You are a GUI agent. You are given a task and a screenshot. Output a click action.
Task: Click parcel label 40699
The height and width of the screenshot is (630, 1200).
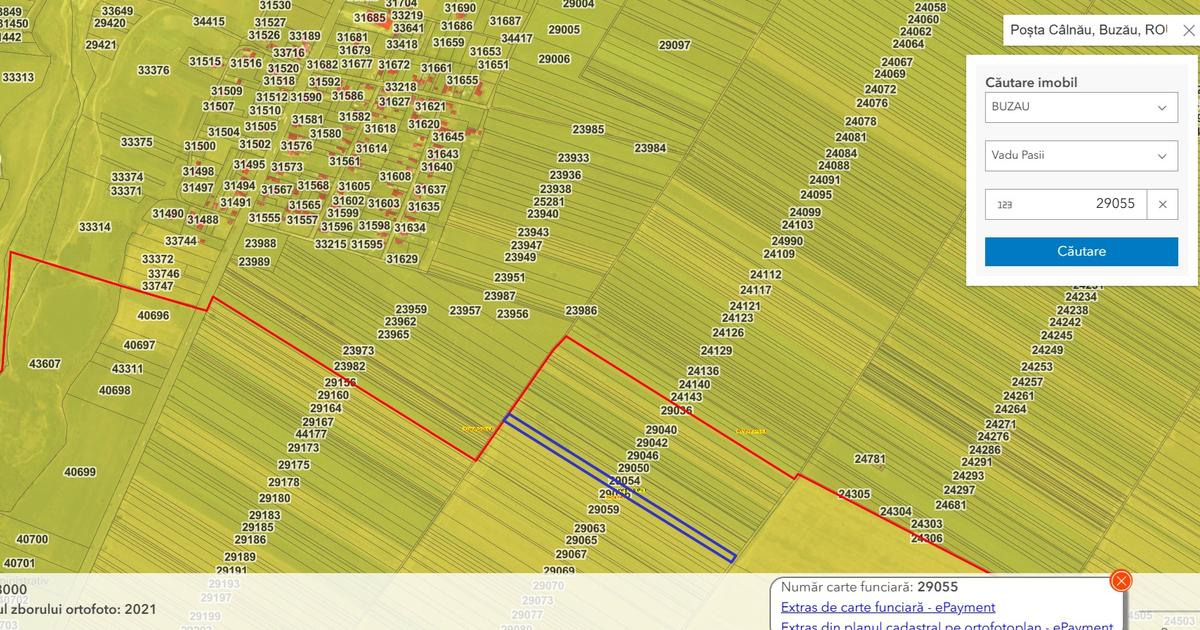point(79,472)
